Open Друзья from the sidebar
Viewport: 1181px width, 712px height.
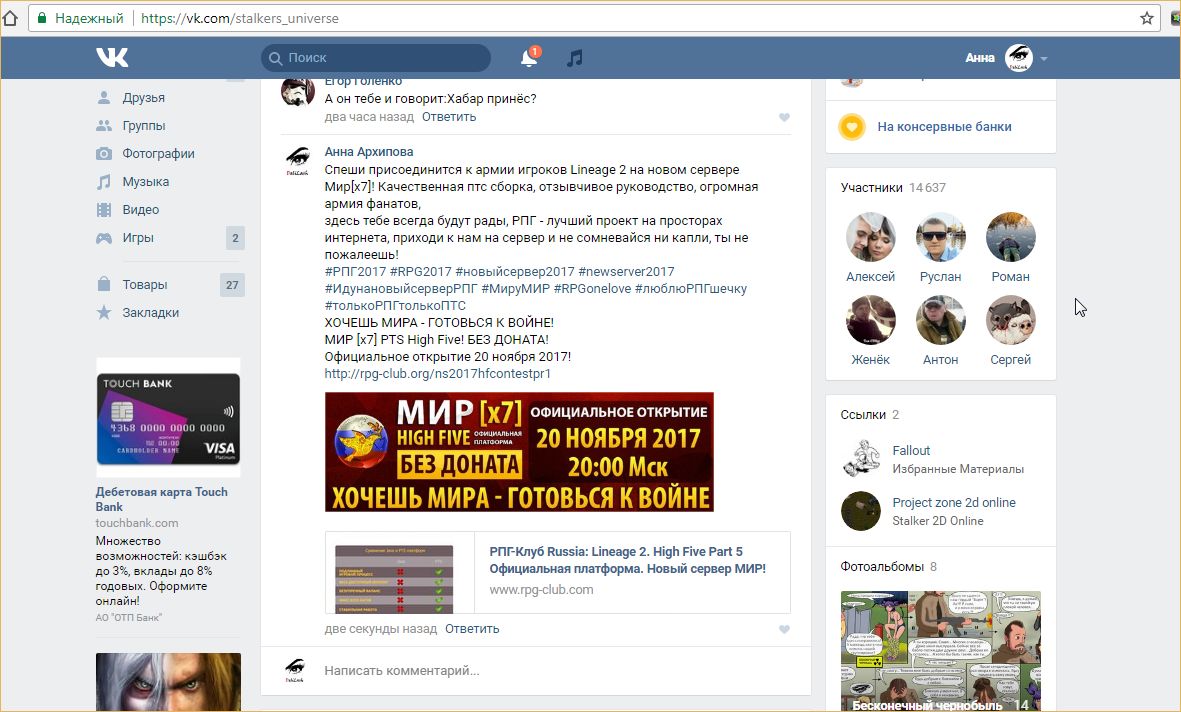coord(144,98)
